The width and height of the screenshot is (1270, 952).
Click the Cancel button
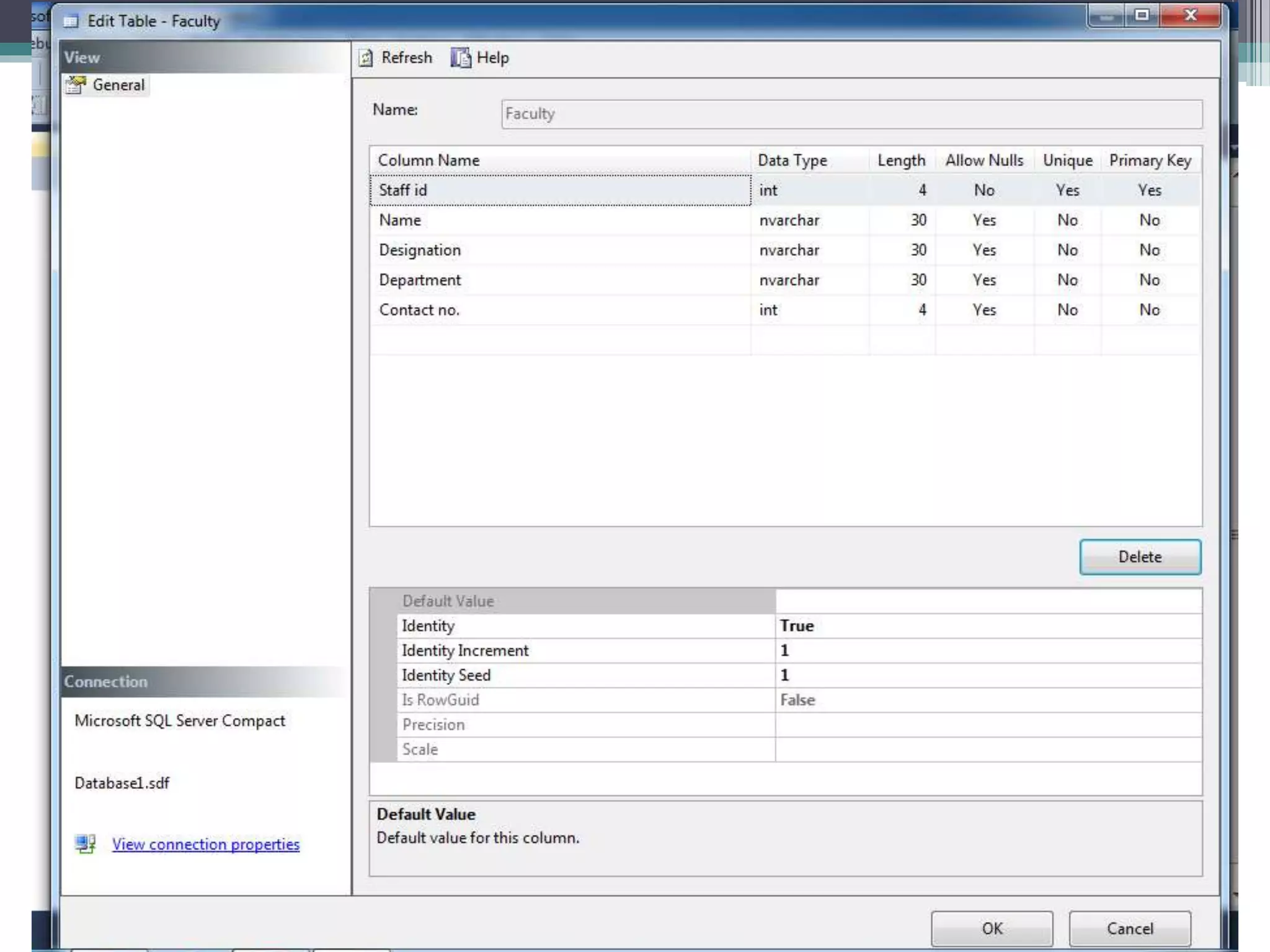coord(1129,928)
